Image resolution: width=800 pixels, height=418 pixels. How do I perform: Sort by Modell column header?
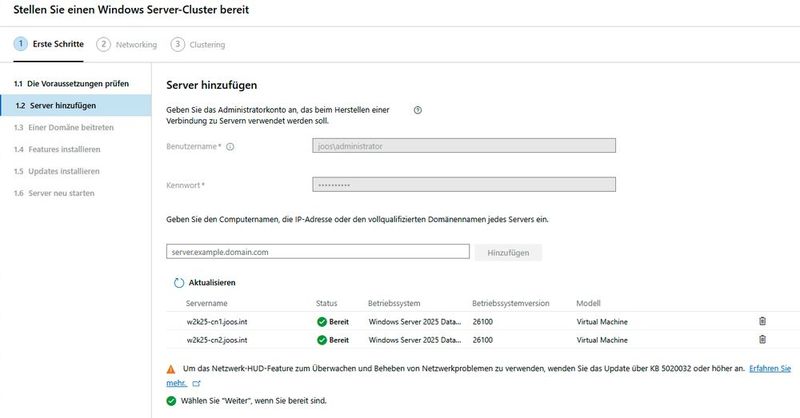pyautogui.click(x=588, y=303)
